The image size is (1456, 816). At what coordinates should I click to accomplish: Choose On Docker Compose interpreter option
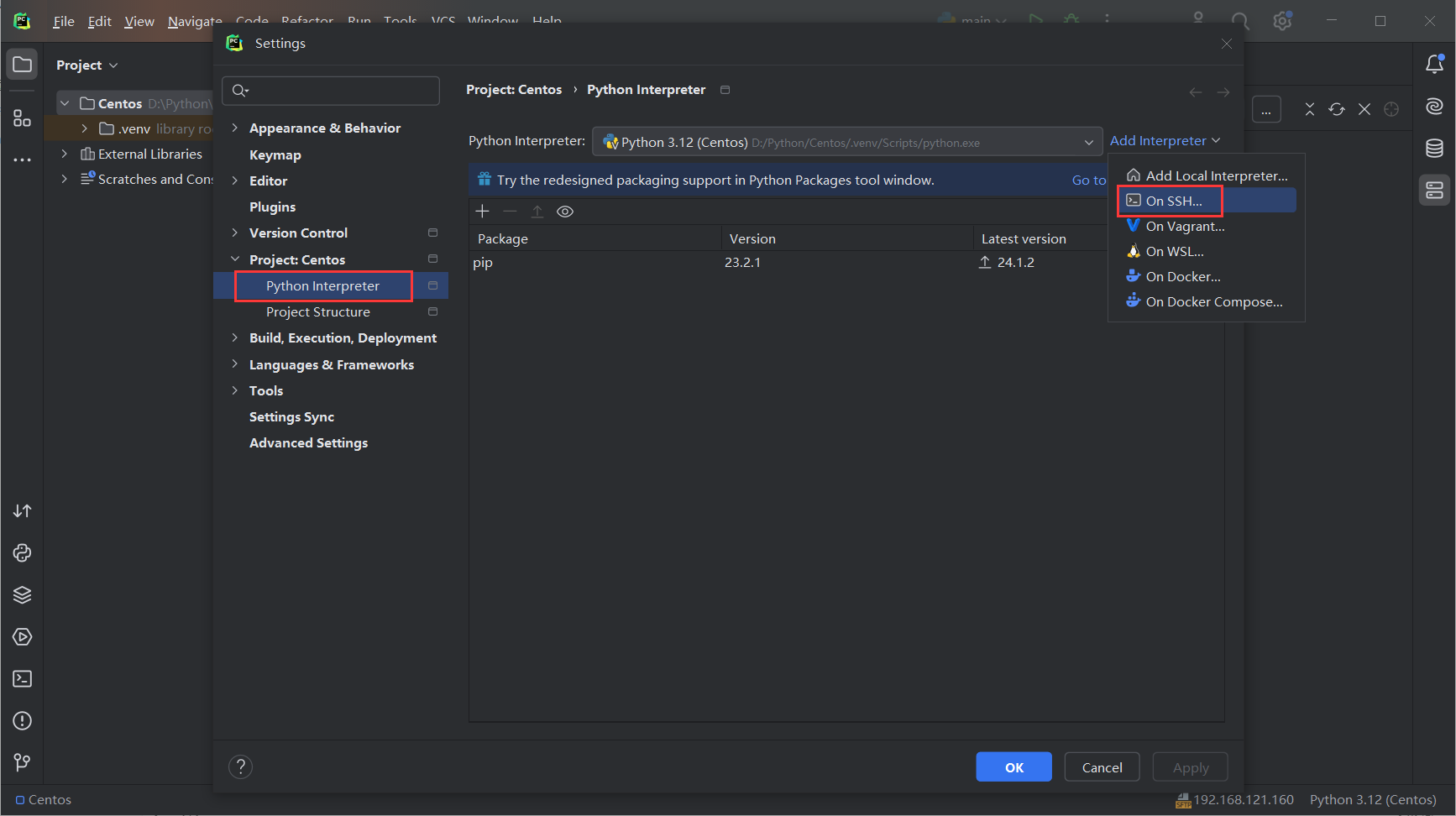click(x=1207, y=301)
